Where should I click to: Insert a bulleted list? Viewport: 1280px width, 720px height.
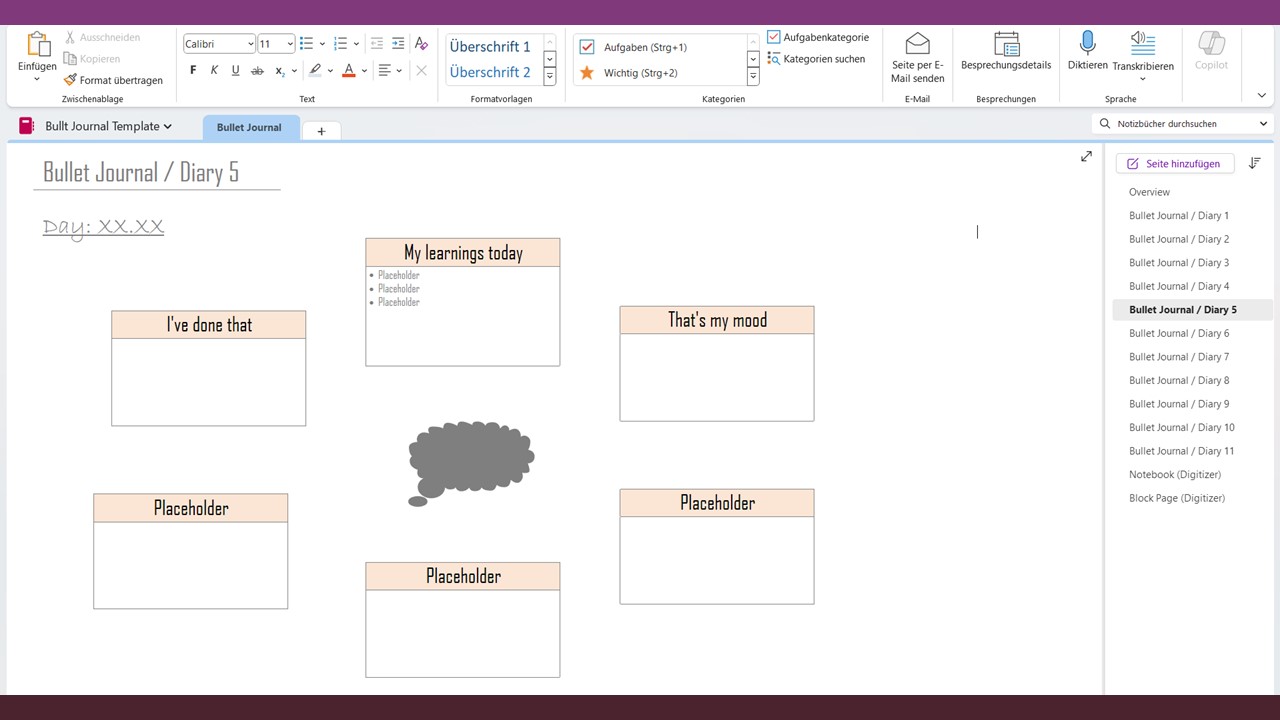tap(307, 43)
